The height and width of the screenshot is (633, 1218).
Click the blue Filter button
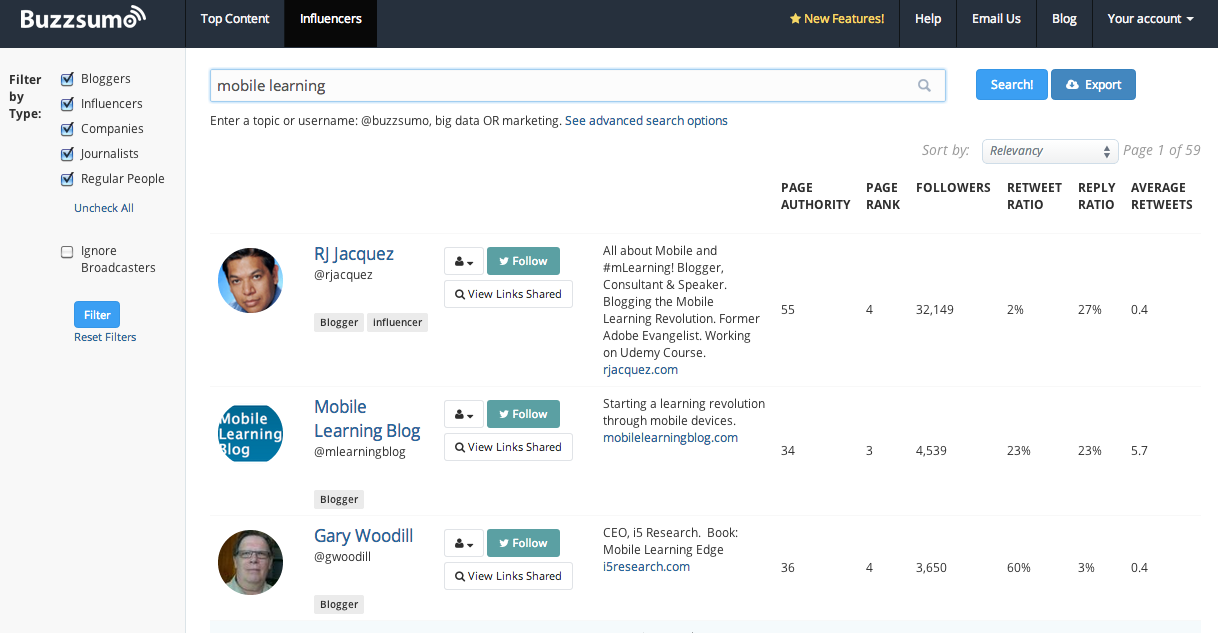[x=97, y=315]
